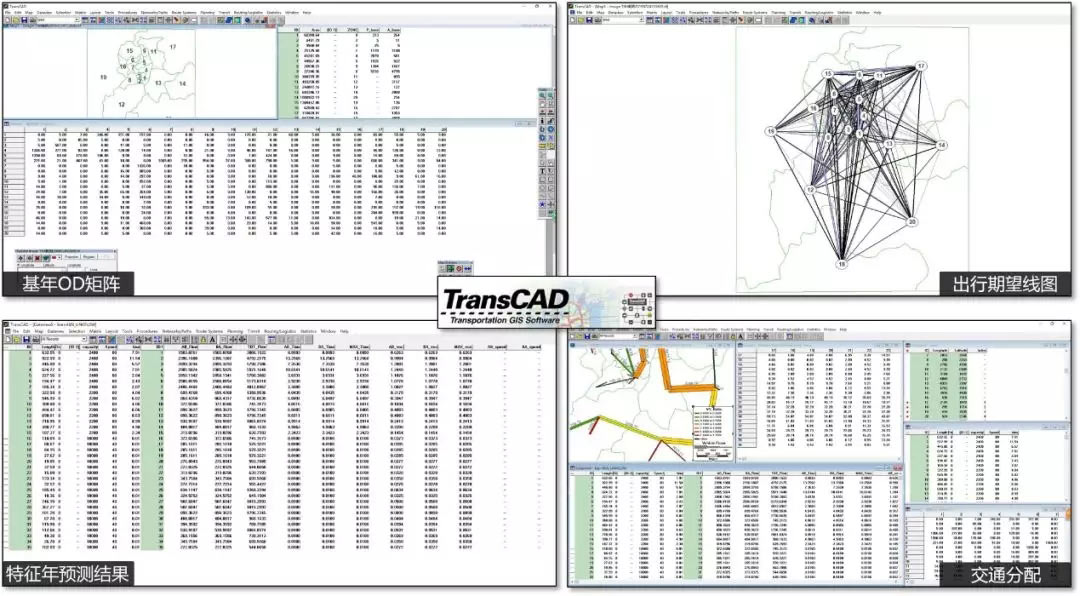Click New file icon in desire-line map window
Viewport: 1080px width, 596px height.
pos(573,21)
